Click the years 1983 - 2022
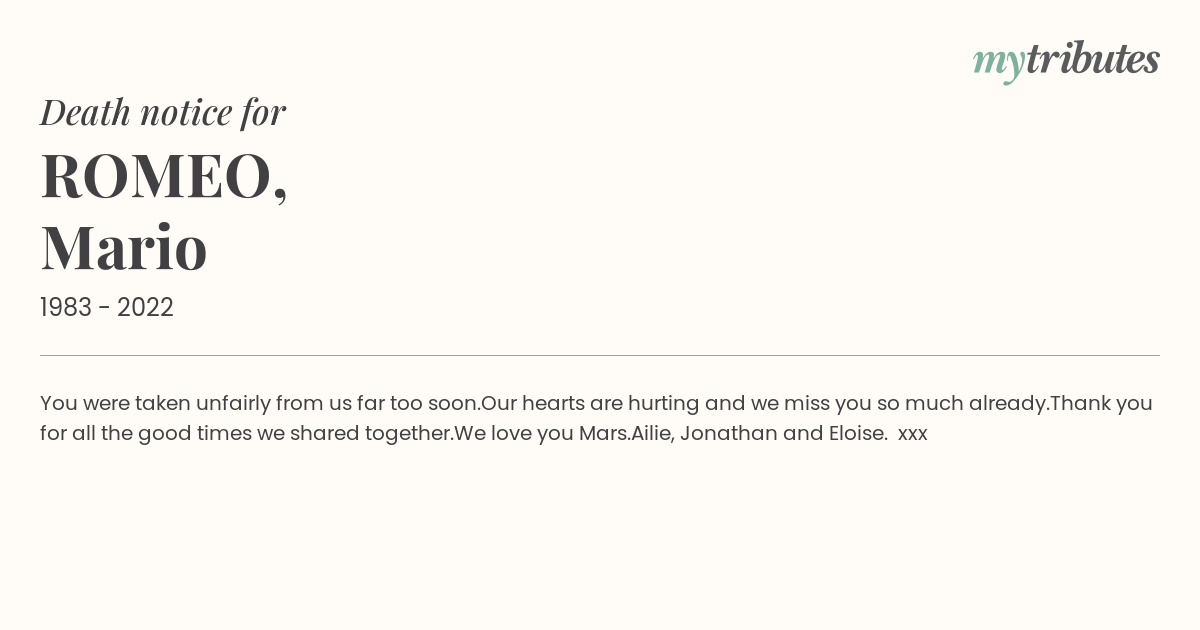 [x=107, y=307]
